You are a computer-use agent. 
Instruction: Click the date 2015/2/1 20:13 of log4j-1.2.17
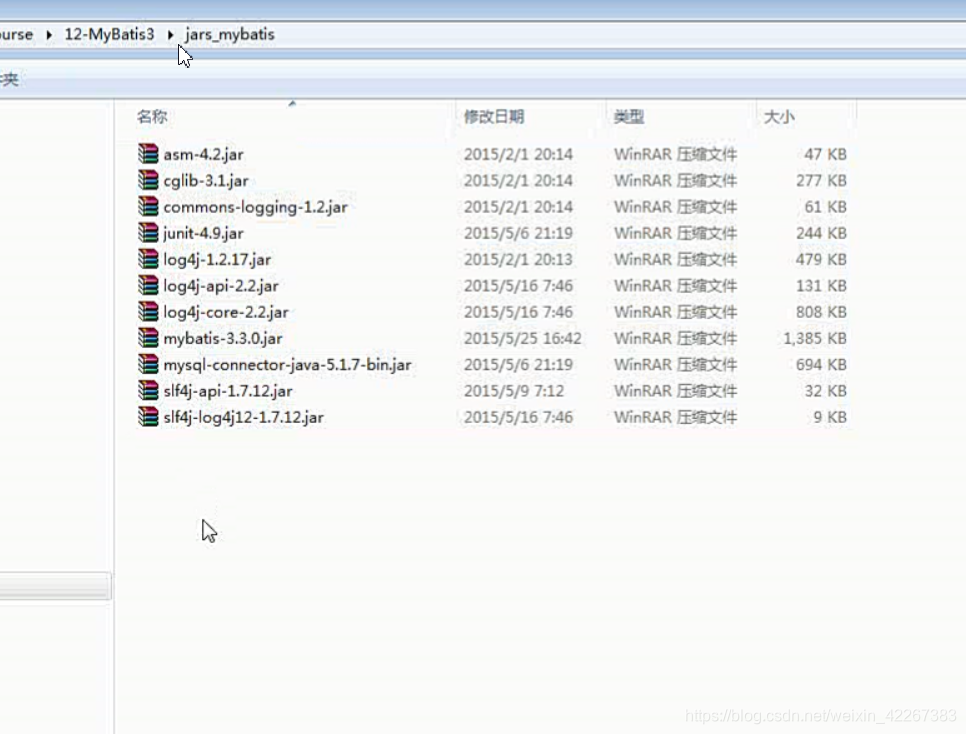click(x=518, y=259)
